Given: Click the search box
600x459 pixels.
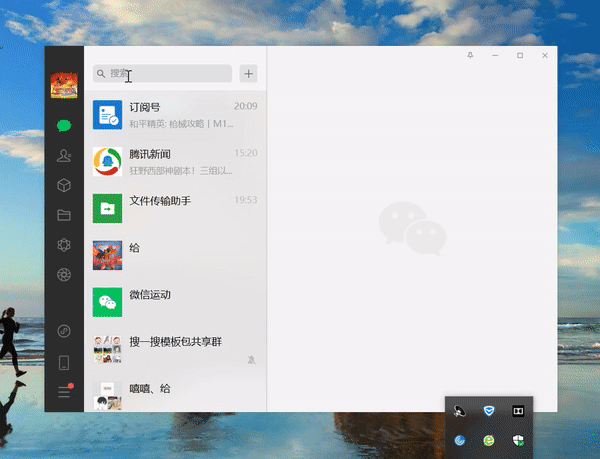Looking at the screenshot, I should pyautogui.click(x=162, y=73).
